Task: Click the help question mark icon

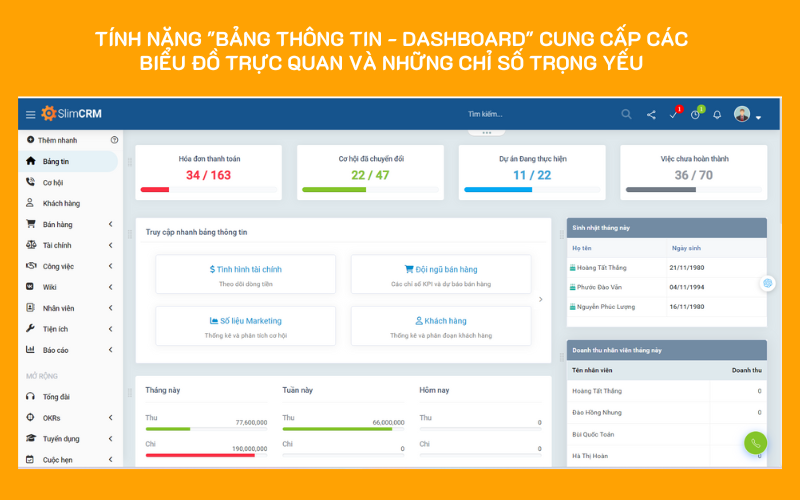Action: click(114, 140)
